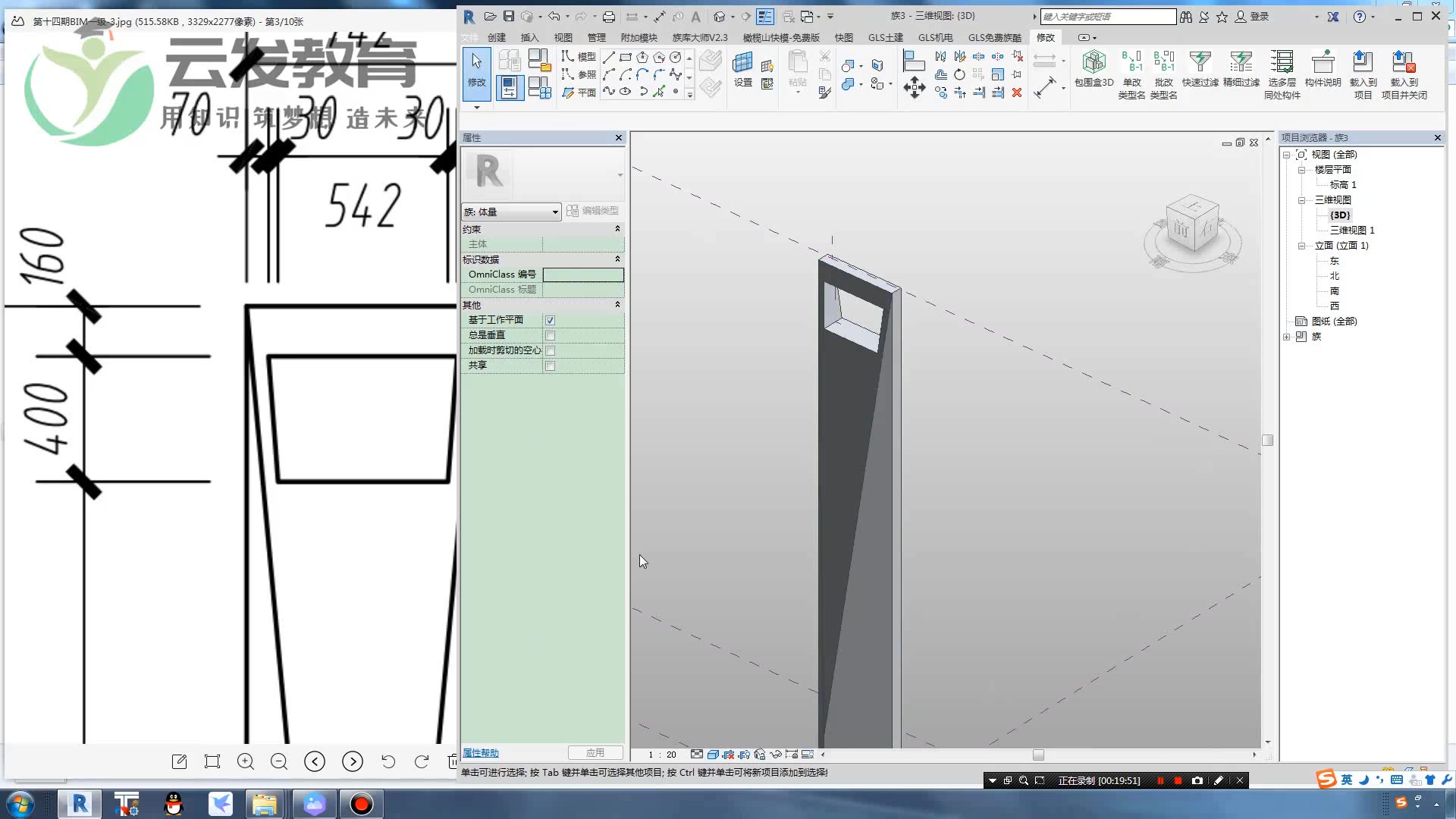Image resolution: width=1456 pixels, height=819 pixels.
Task: Click the 快速过滤 funnel icon
Action: (x=1200, y=62)
